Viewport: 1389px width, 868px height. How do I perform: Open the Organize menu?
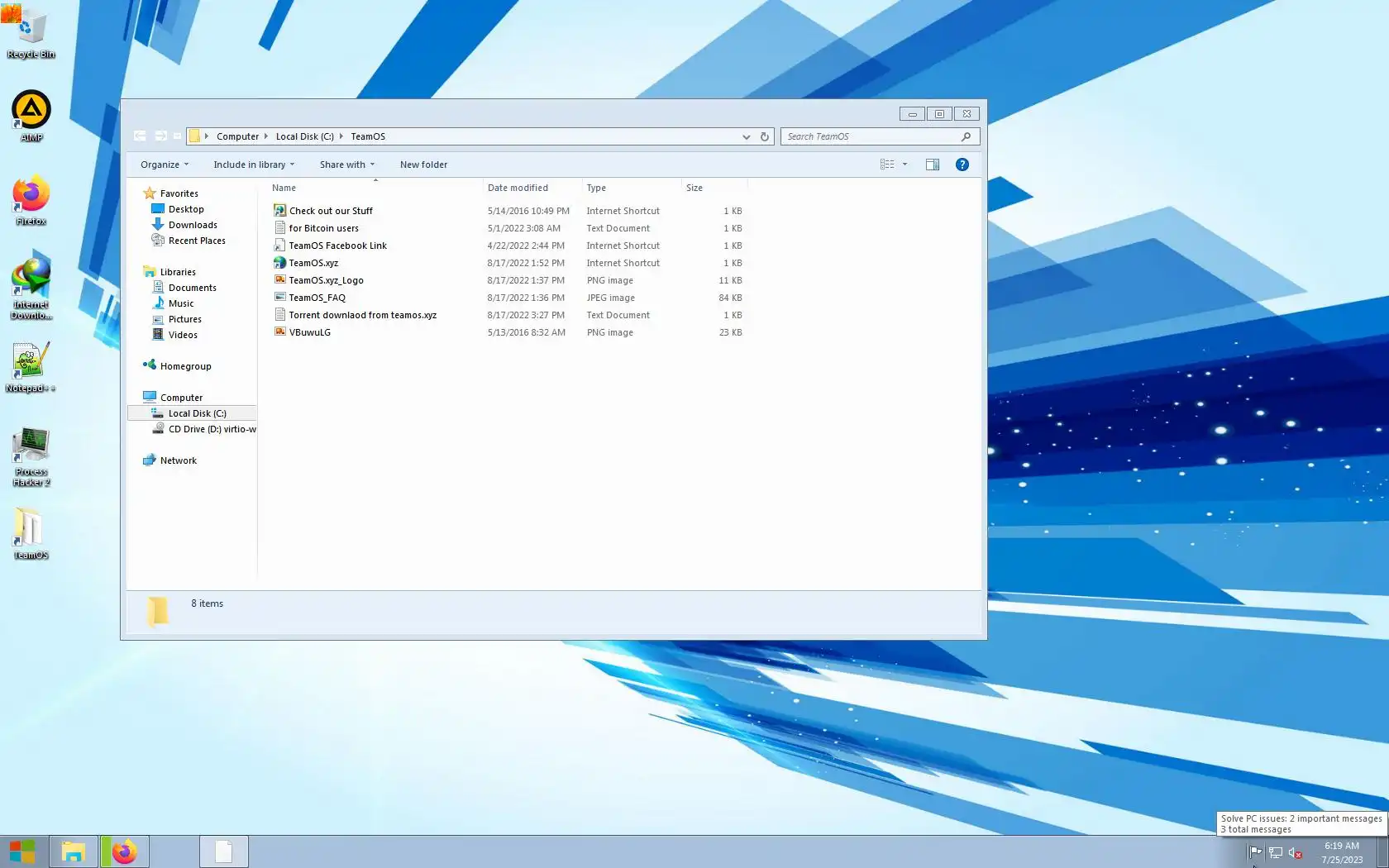[165, 165]
